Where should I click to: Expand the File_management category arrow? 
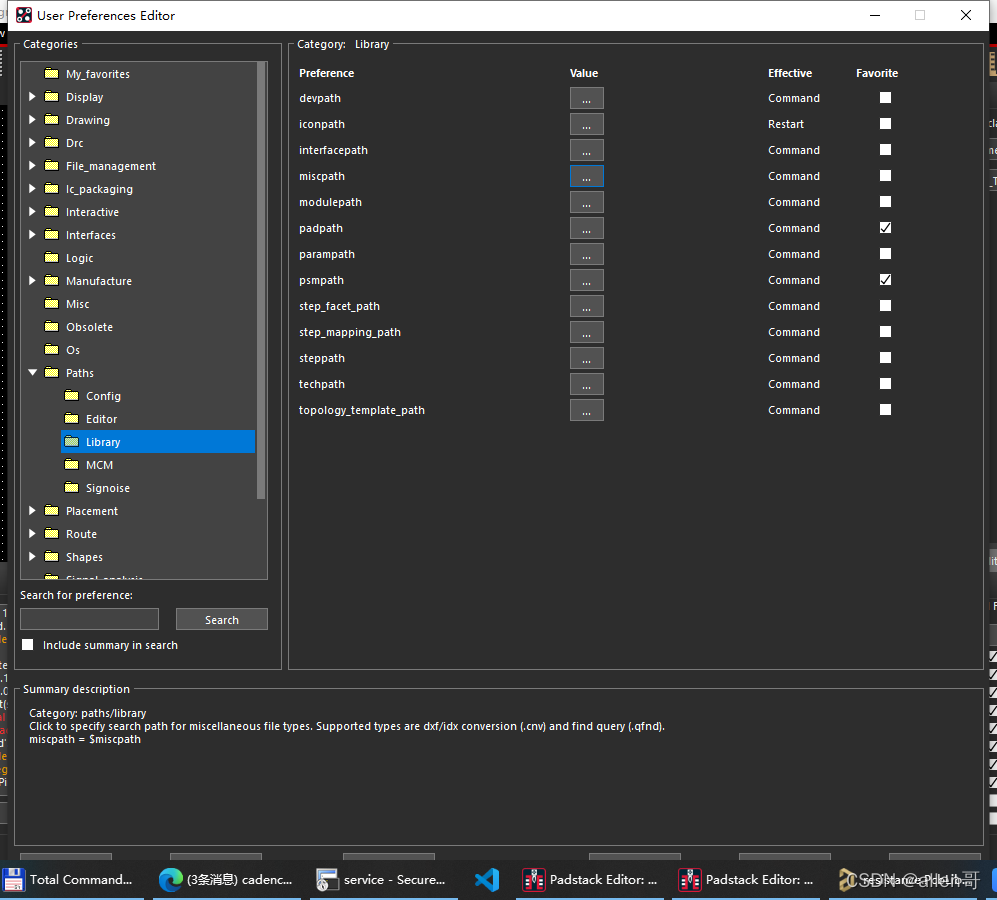32,165
